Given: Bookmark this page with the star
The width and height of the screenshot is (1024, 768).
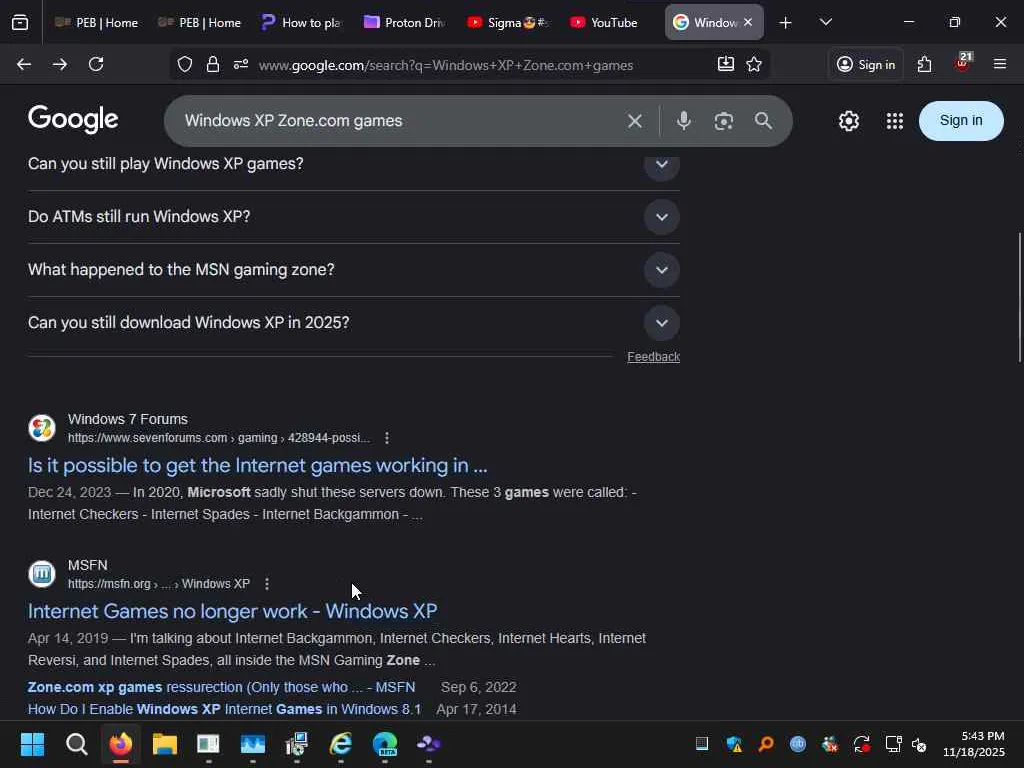Looking at the screenshot, I should pyautogui.click(x=754, y=64).
